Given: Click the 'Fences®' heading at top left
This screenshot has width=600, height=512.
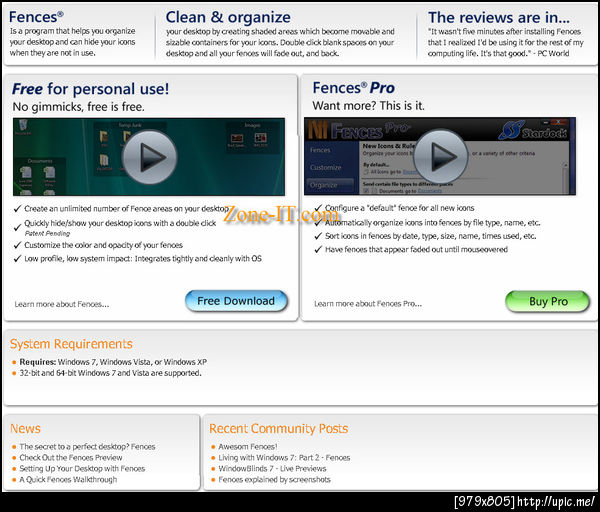Looking at the screenshot, I should (36, 17).
